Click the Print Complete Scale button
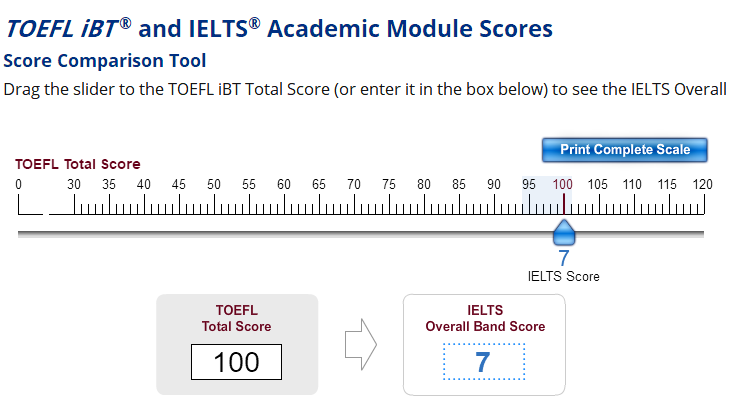Viewport: 729px width, 406px height. [x=624, y=150]
